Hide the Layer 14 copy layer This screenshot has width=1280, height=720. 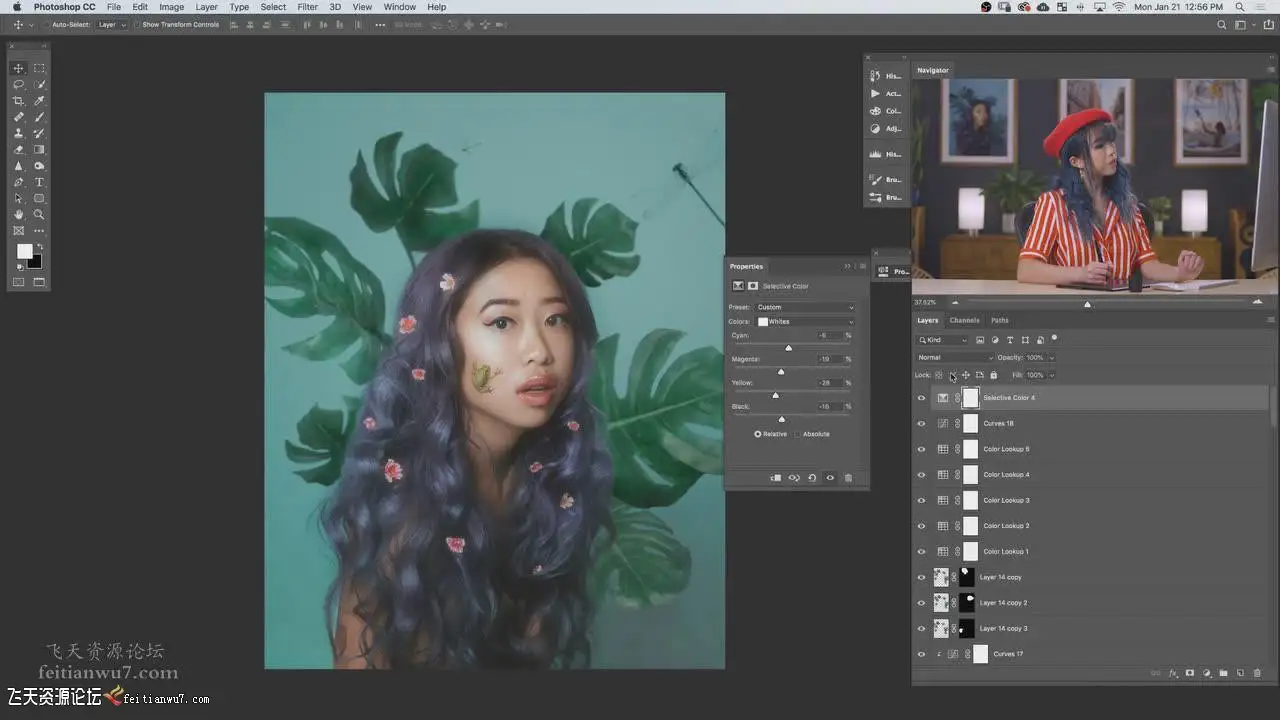click(x=922, y=577)
